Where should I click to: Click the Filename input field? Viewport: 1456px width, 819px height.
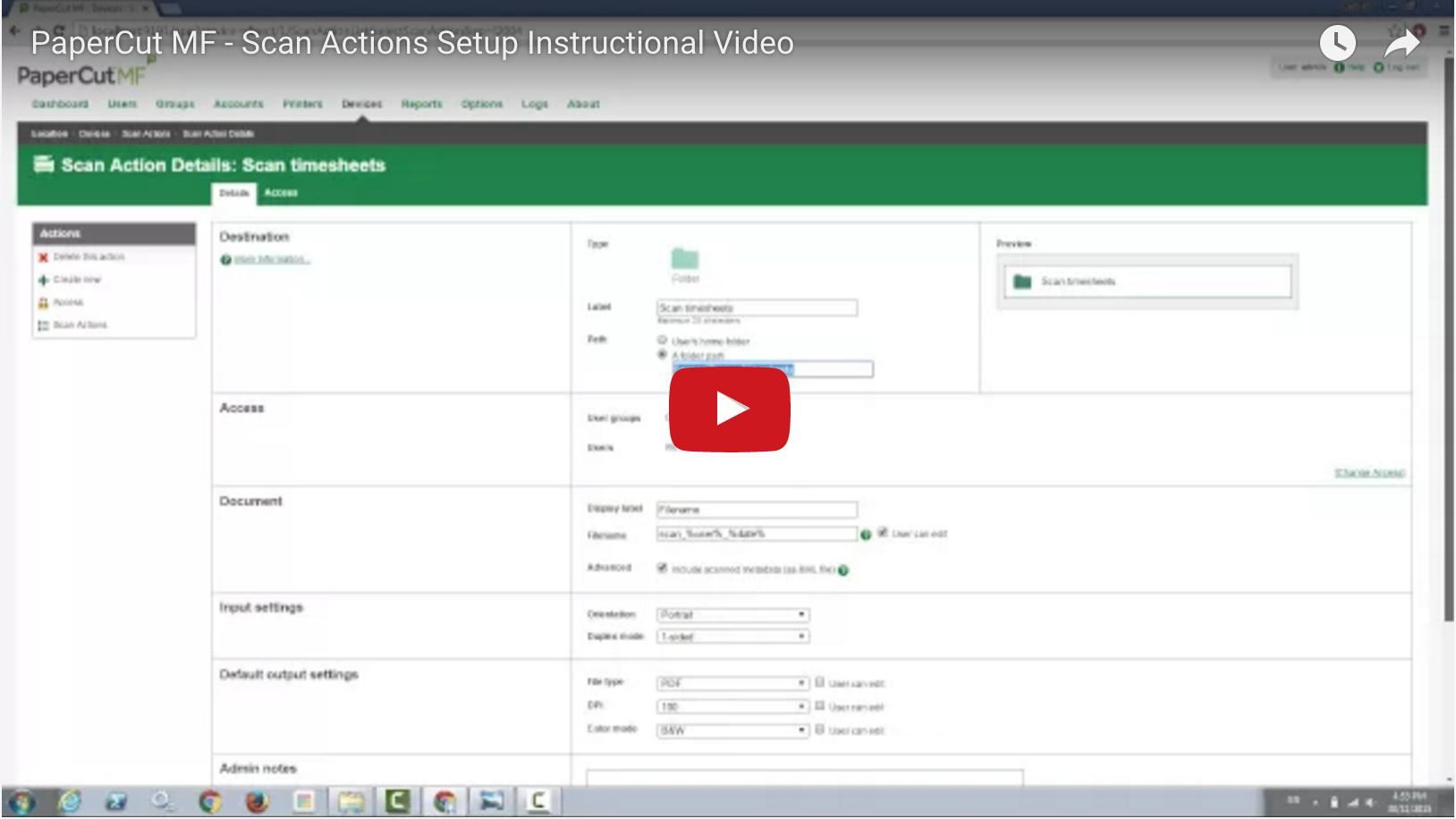[757, 534]
